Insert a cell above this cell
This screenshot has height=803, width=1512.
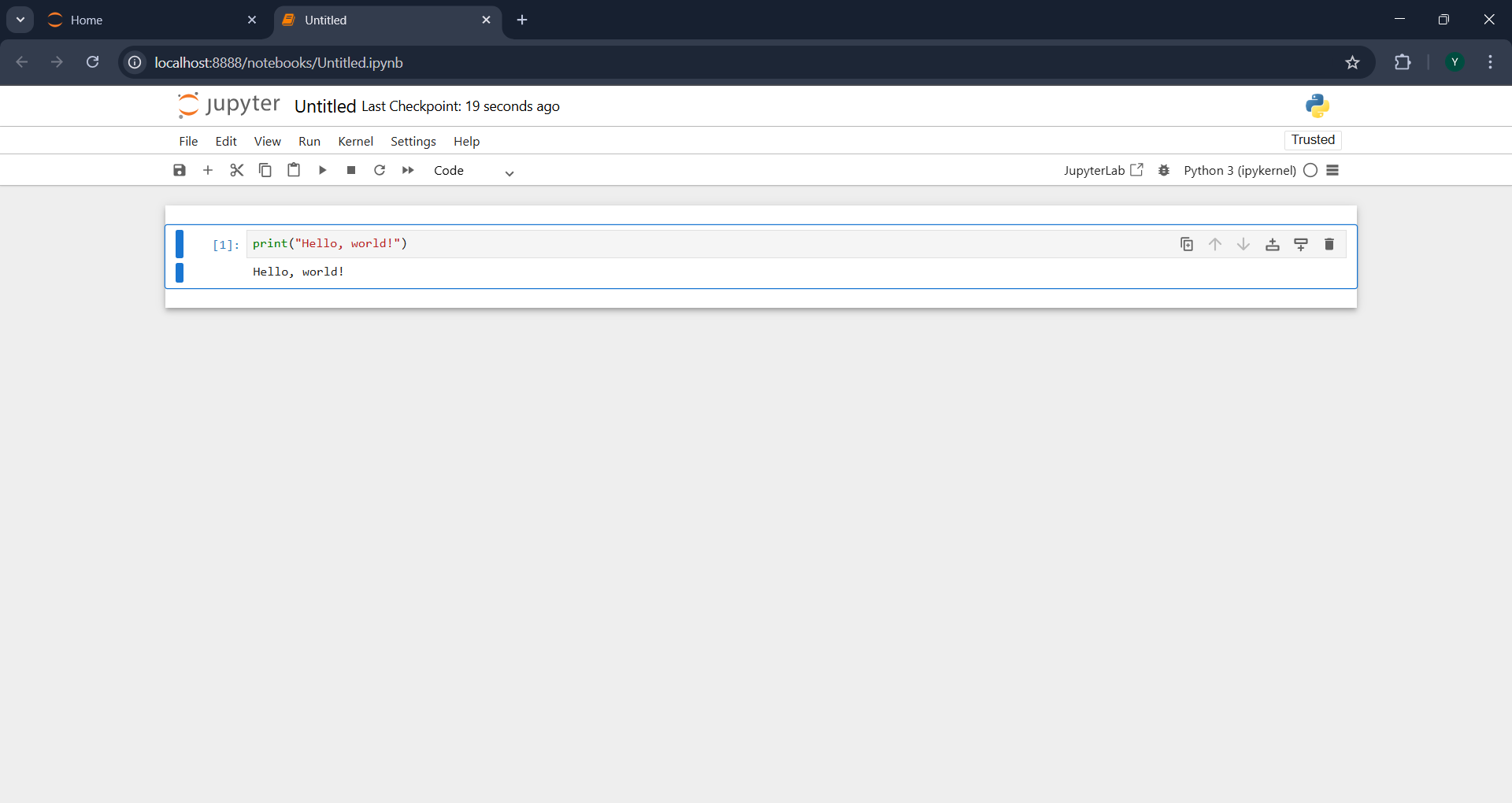(x=1273, y=244)
